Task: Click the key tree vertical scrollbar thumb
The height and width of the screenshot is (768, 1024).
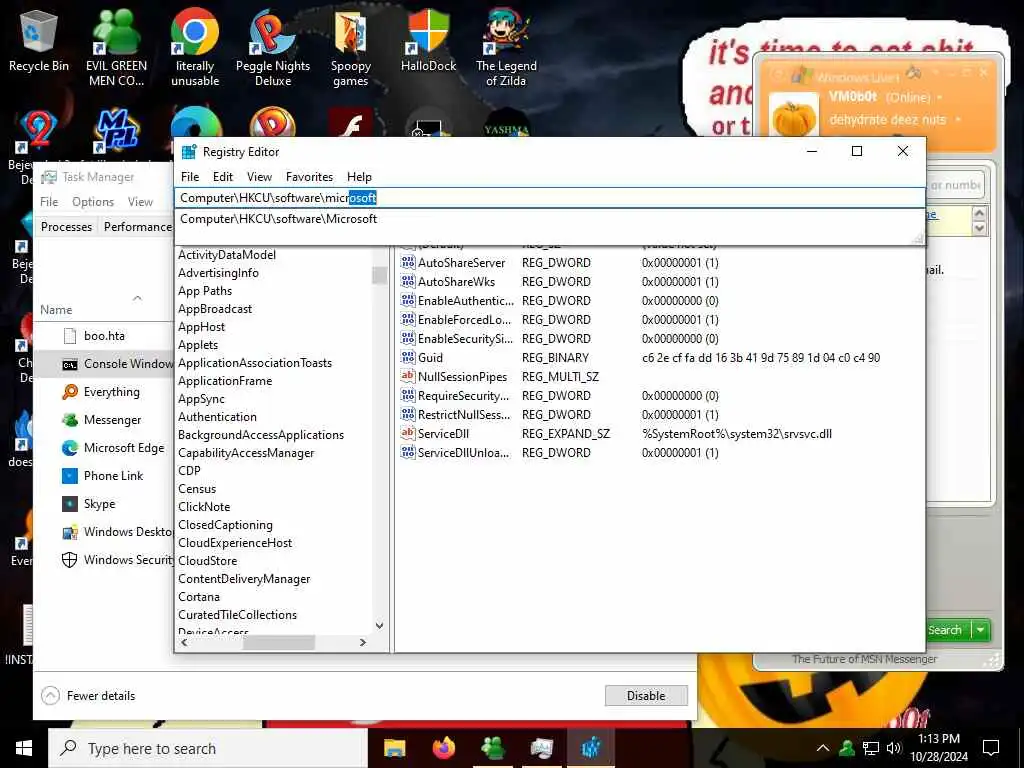Action: click(x=379, y=275)
